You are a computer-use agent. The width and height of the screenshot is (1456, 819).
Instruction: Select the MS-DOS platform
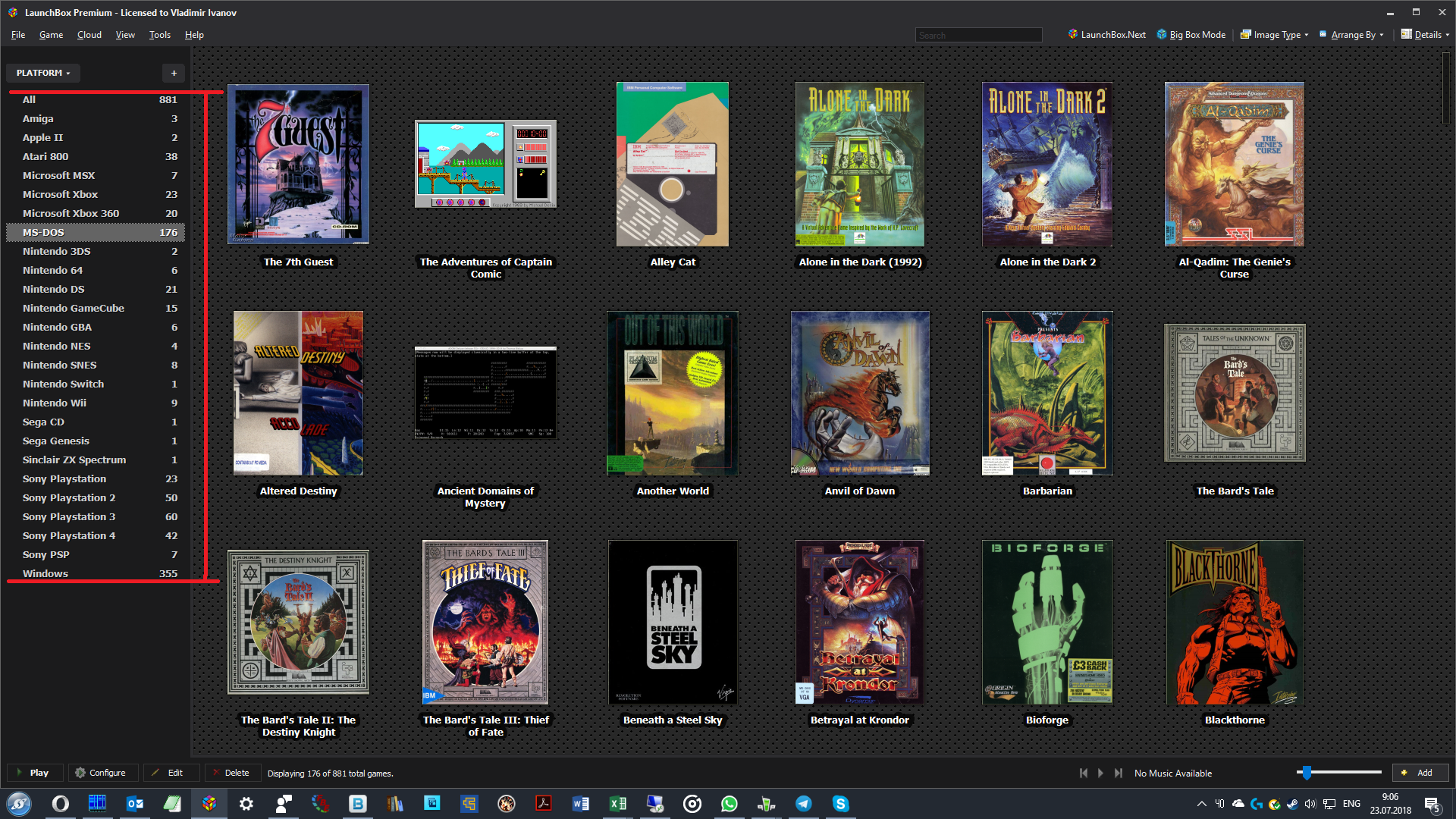click(96, 232)
